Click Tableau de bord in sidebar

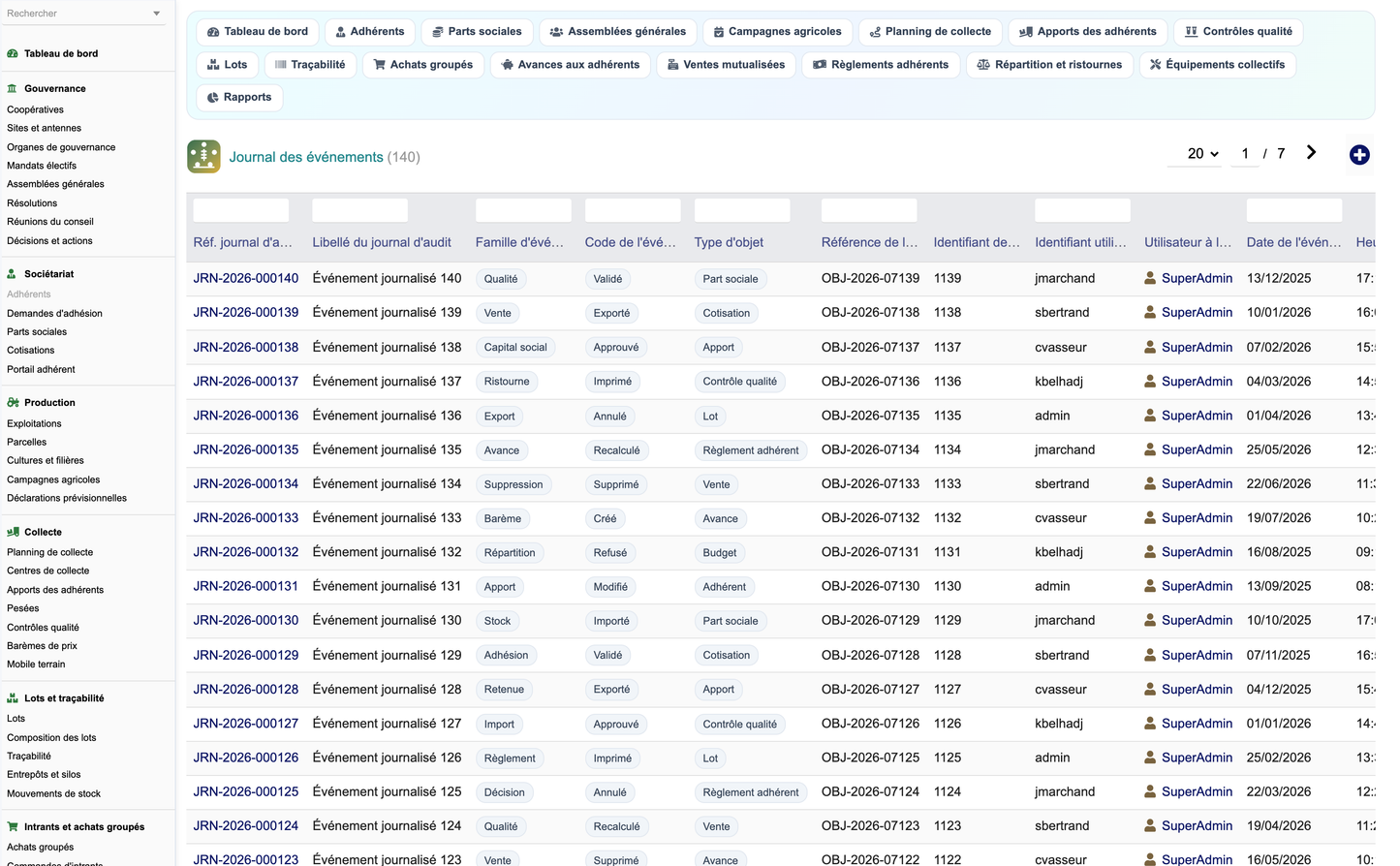(61, 54)
